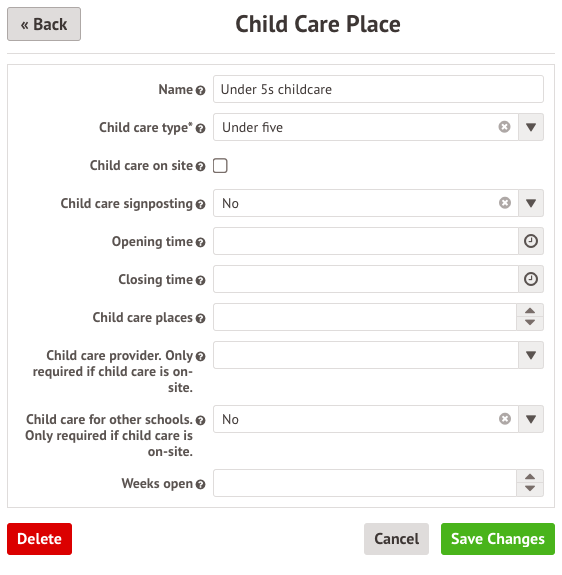Increase the Child care places value
This screenshot has width=562, height=575.
(530, 311)
